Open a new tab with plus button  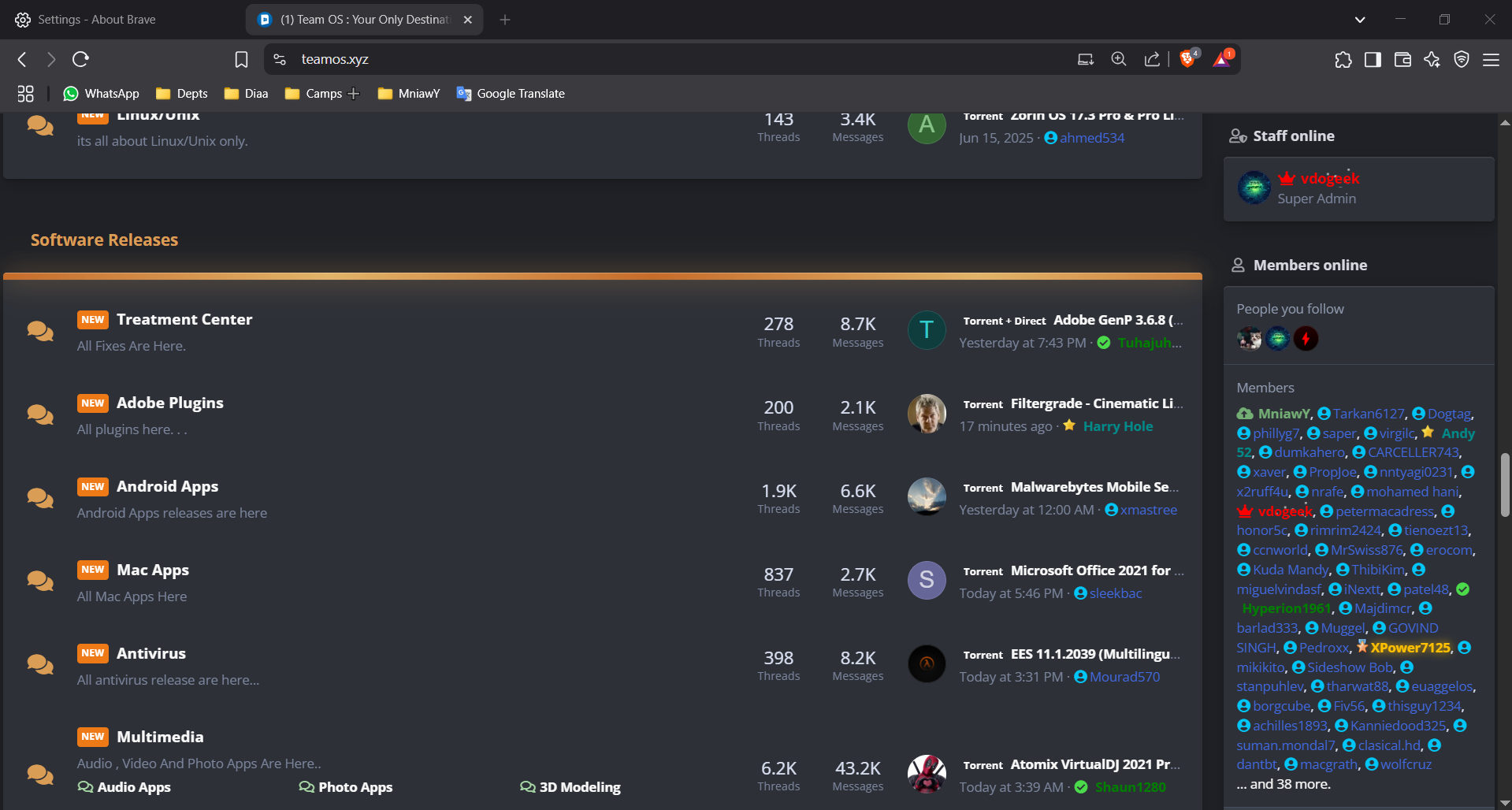point(505,20)
